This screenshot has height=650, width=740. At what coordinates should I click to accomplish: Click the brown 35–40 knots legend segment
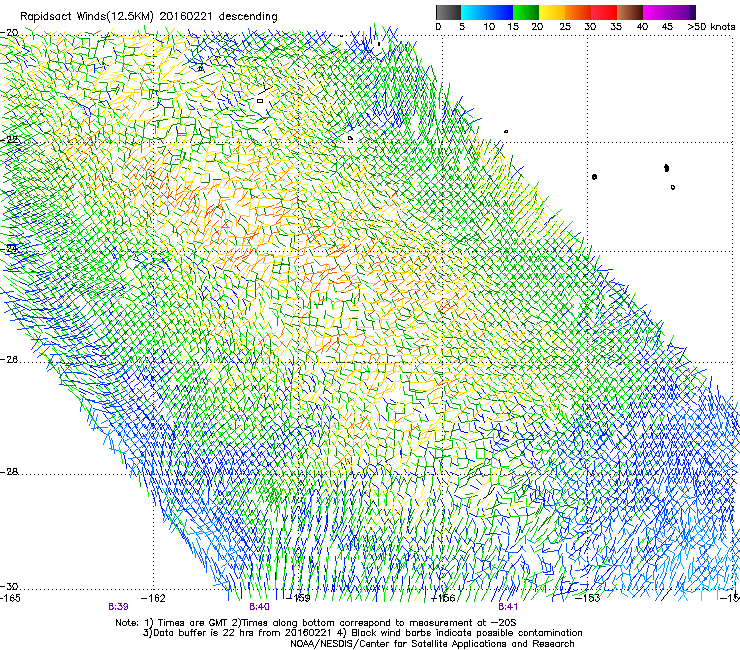click(630, 12)
